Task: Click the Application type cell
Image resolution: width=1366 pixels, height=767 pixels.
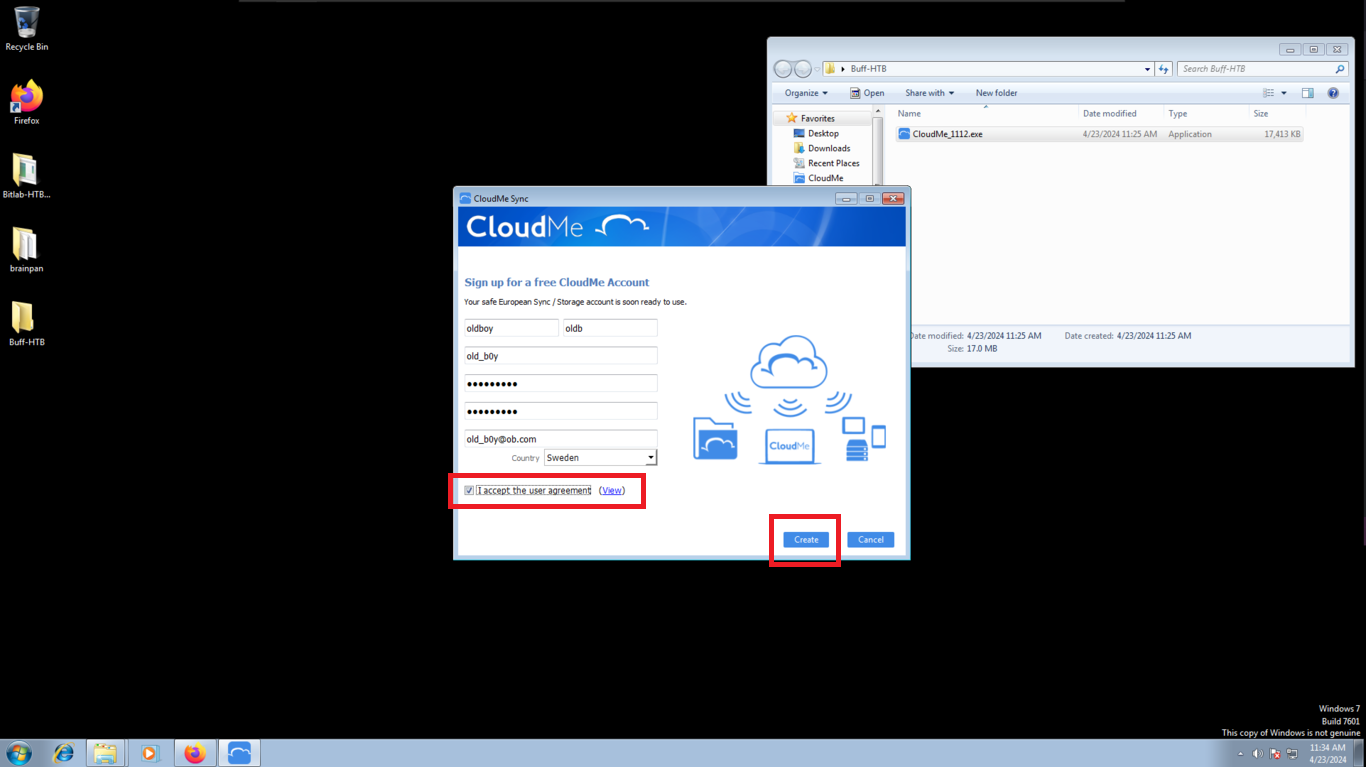Action: (1190, 134)
